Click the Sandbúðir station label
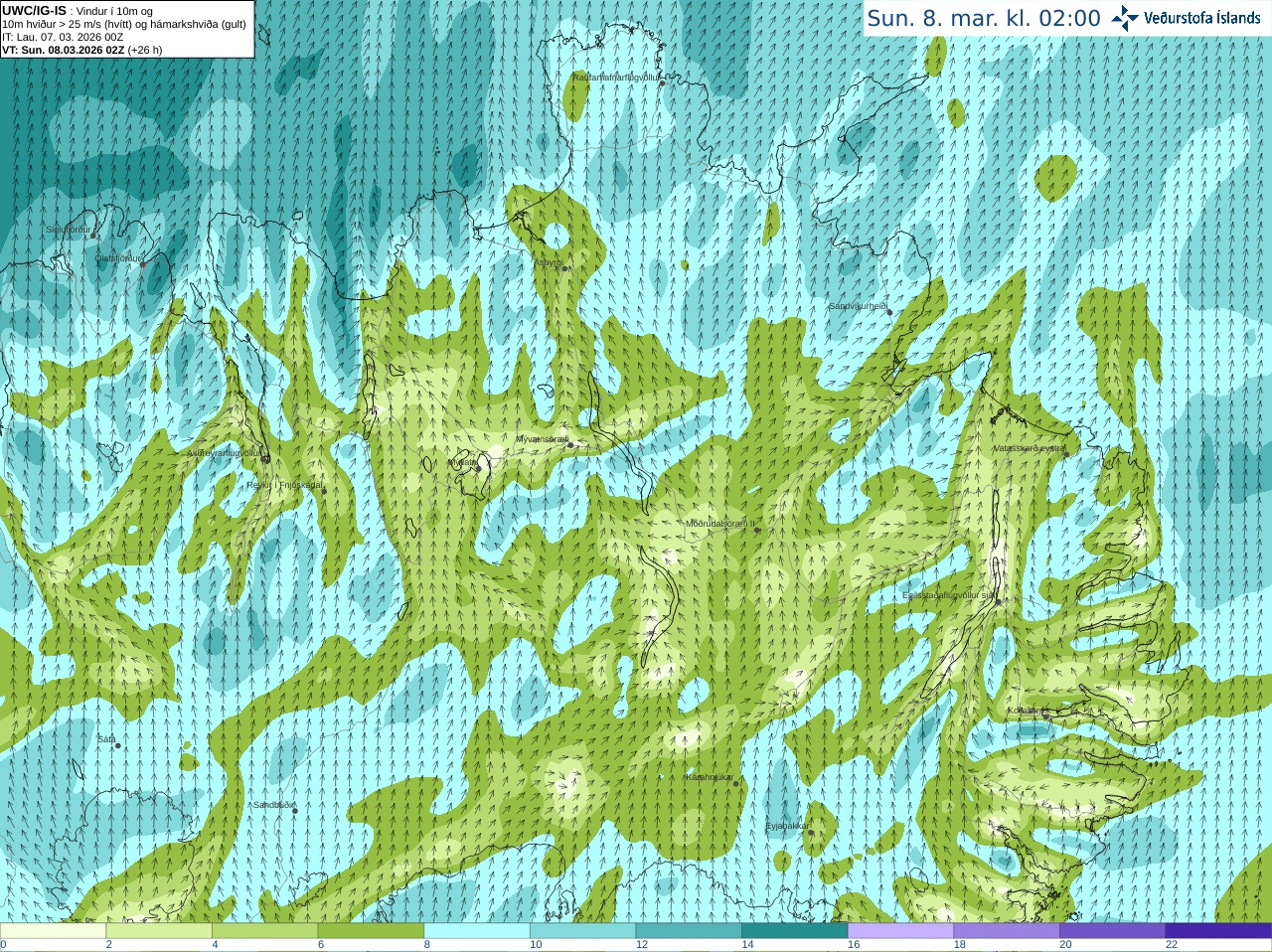This screenshot has height=952, width=1272. [x=273, y=804]
